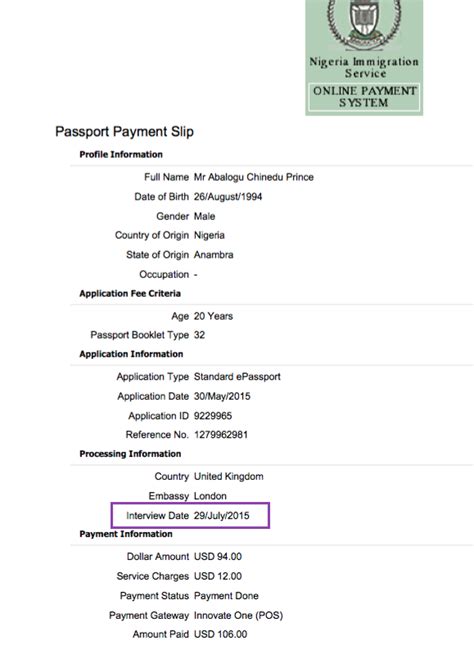Click the Payment Status Payment Done text

[x=226, y=596]
